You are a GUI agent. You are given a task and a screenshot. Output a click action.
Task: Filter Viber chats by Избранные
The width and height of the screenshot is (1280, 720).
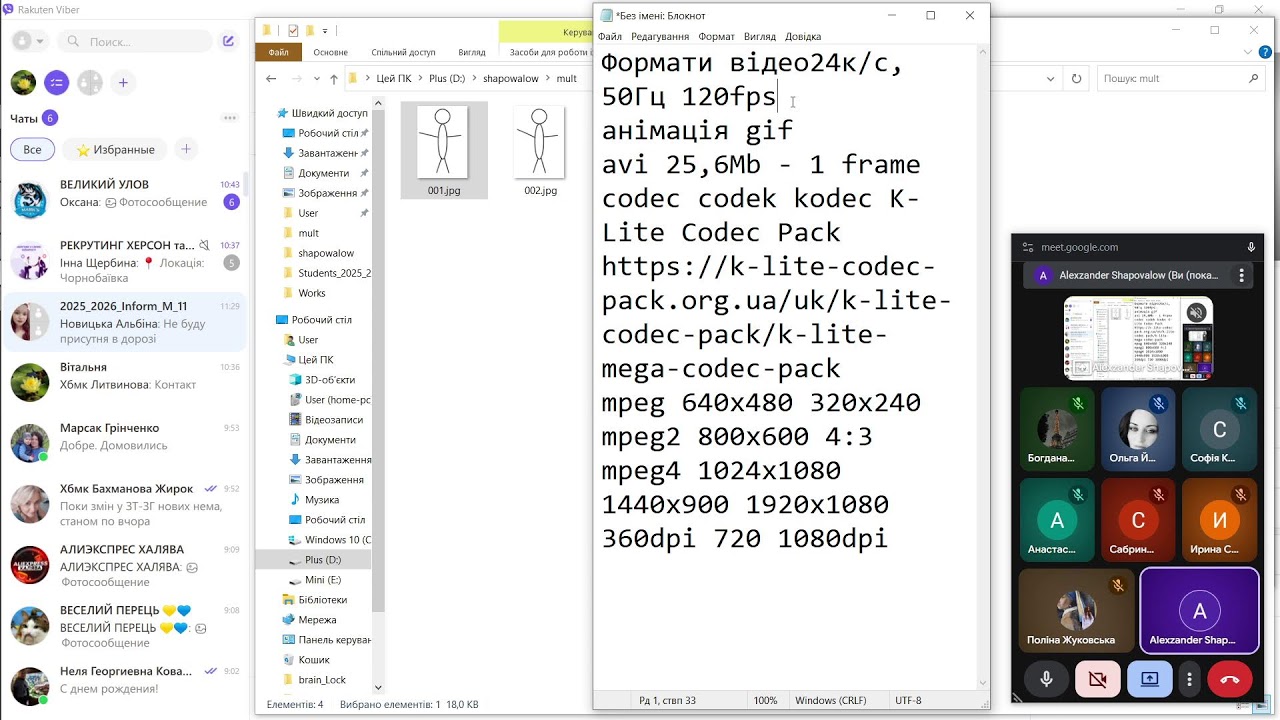tap(115, 149)
